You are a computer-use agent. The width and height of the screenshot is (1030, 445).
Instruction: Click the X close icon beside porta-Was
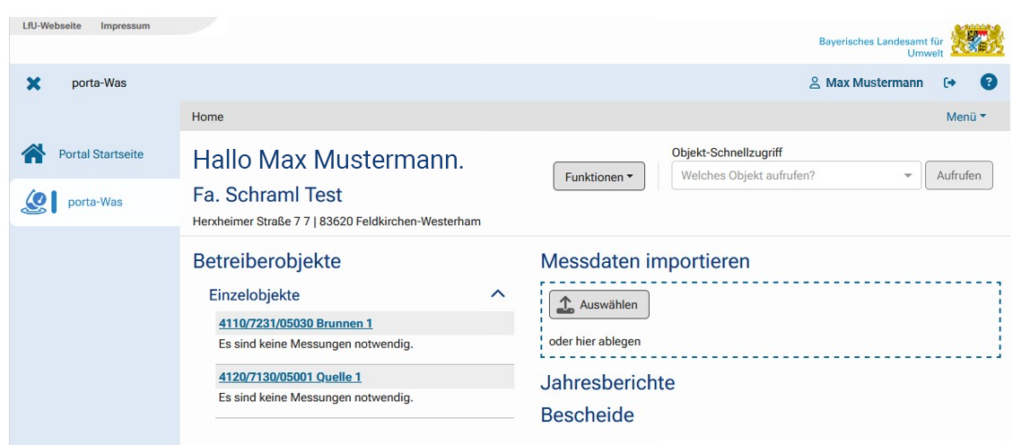tap(33, 83)
